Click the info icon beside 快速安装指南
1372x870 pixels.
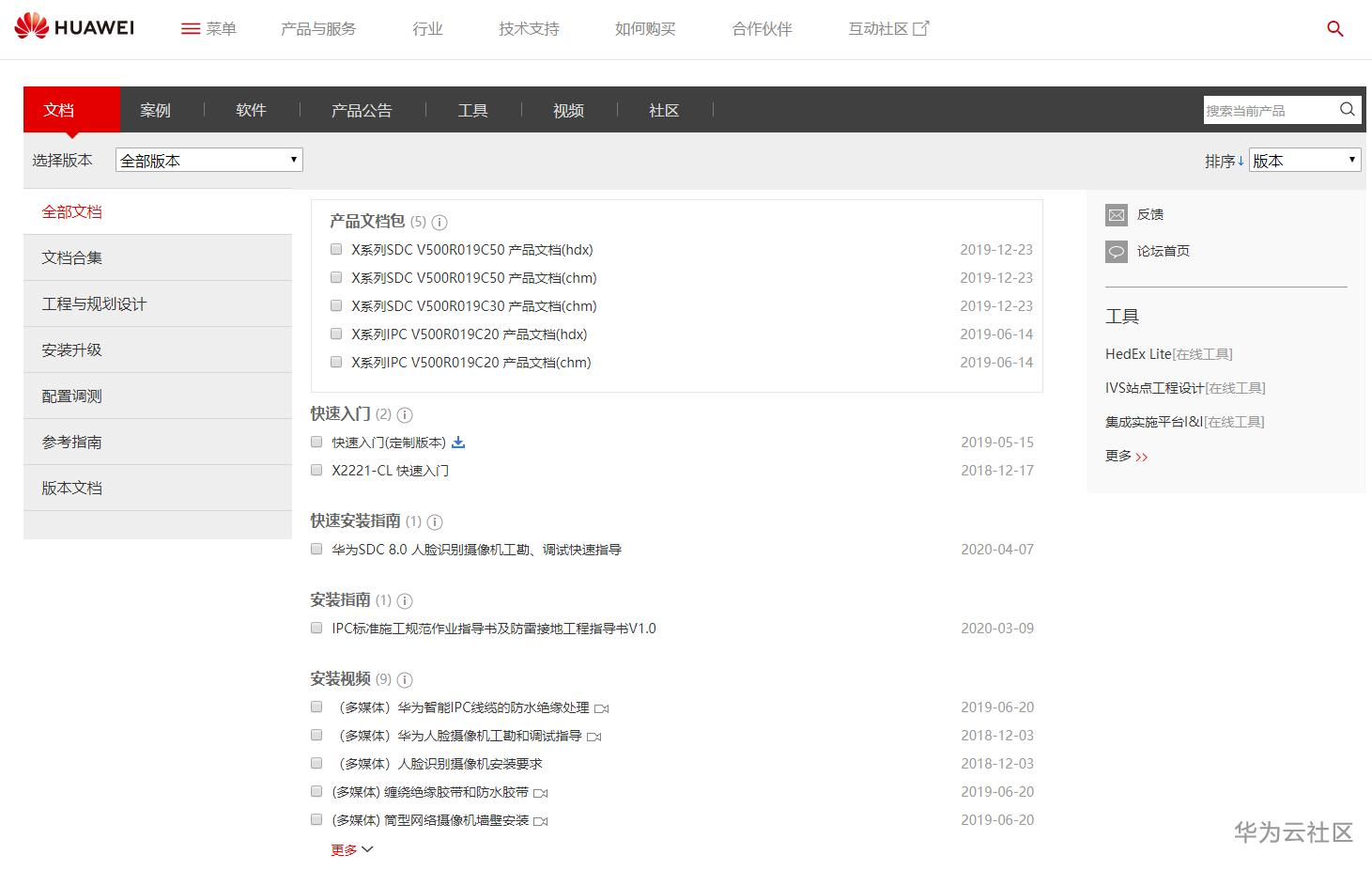(435, 522)
